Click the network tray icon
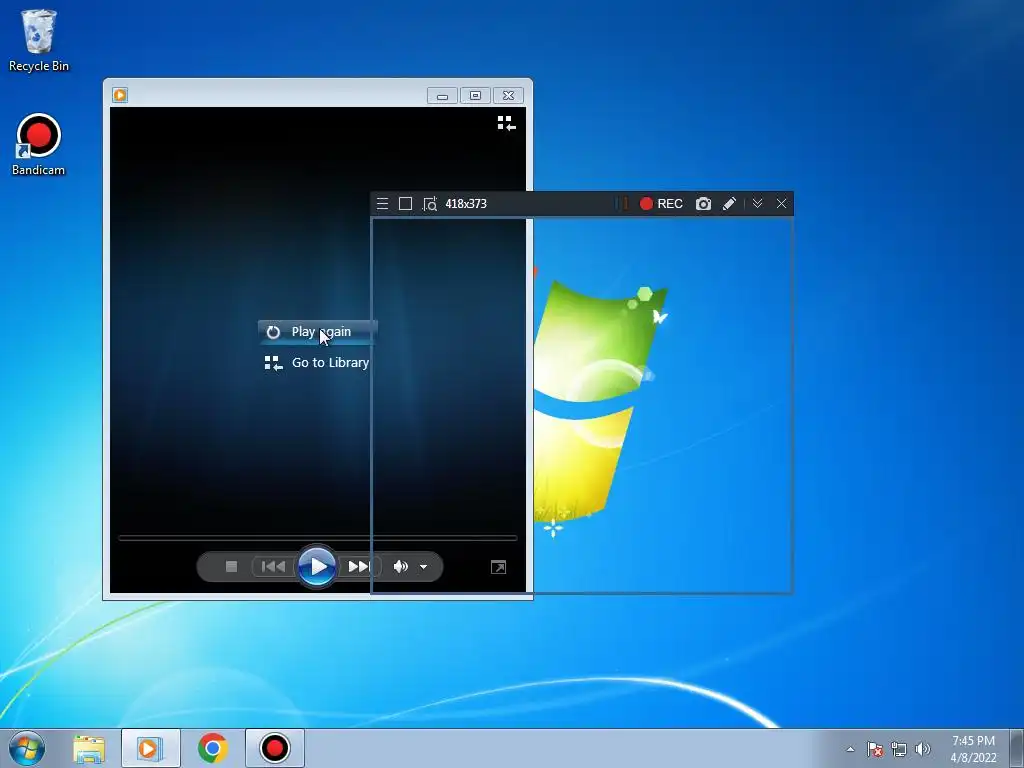The image size is (1024, 768). 899,749
